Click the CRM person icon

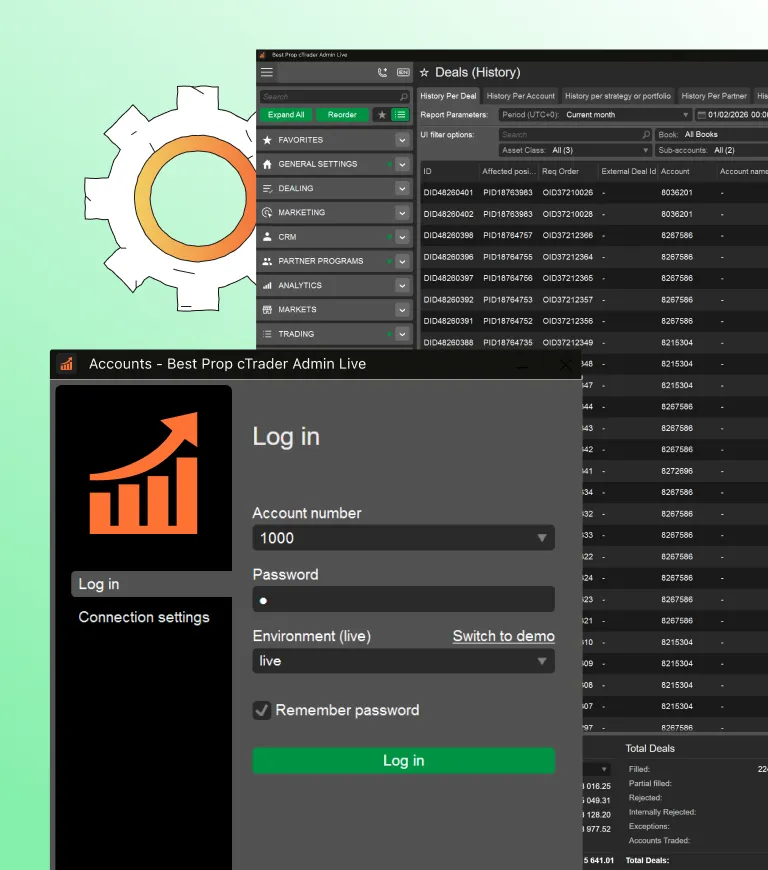267,237
